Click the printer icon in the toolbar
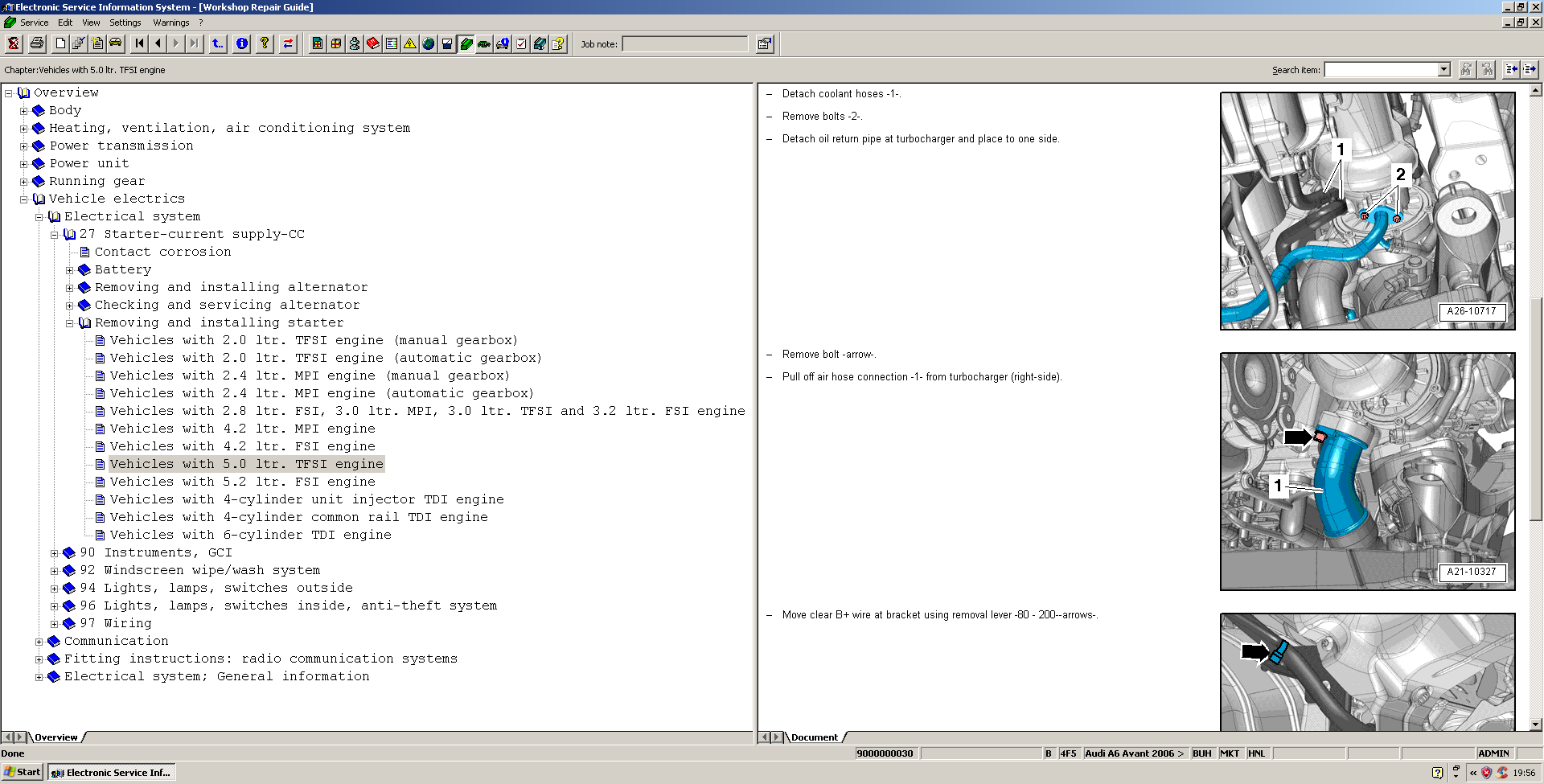 36,43
